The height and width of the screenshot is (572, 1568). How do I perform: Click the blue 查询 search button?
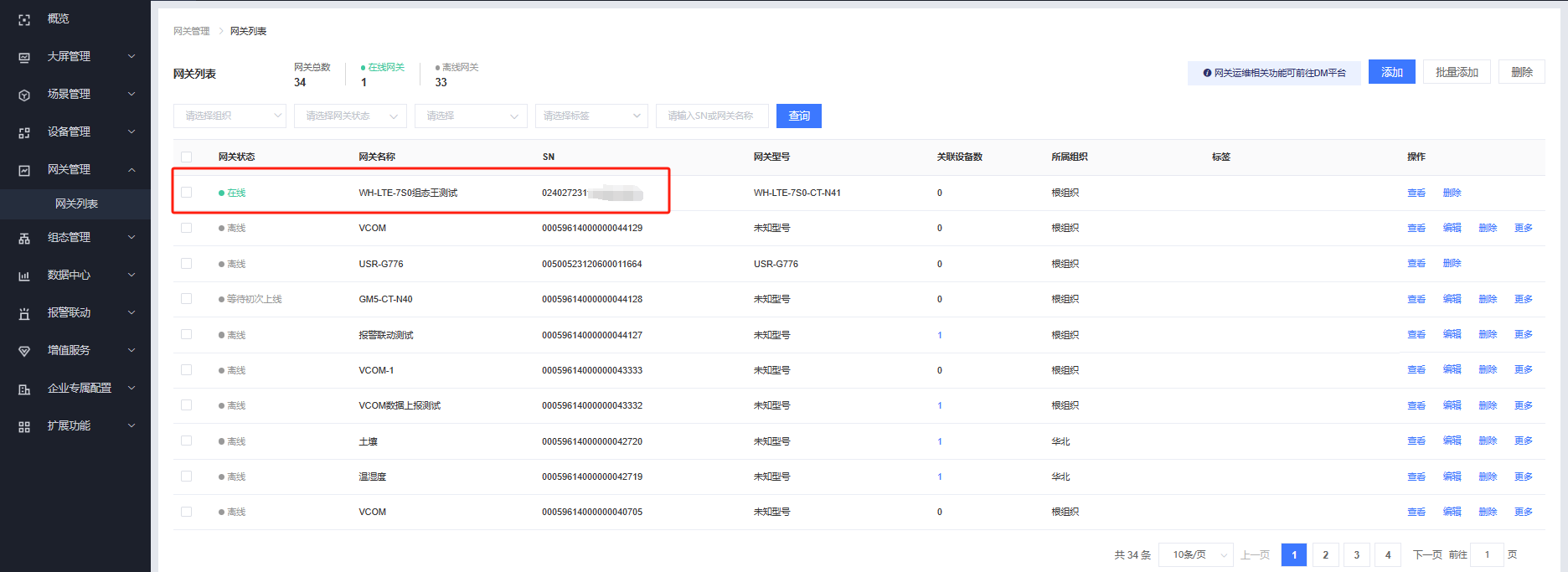[x=798, y=116]
